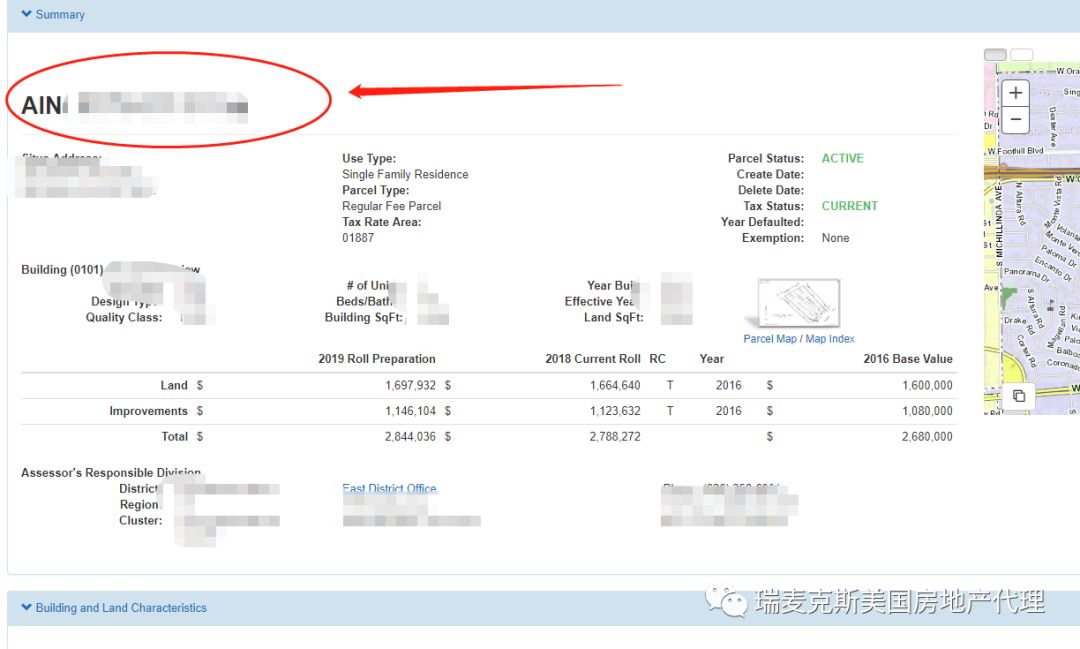Click the parcel map near Panorama Dr
The width and height of the screenshot is (1080, 649).
1026,275
